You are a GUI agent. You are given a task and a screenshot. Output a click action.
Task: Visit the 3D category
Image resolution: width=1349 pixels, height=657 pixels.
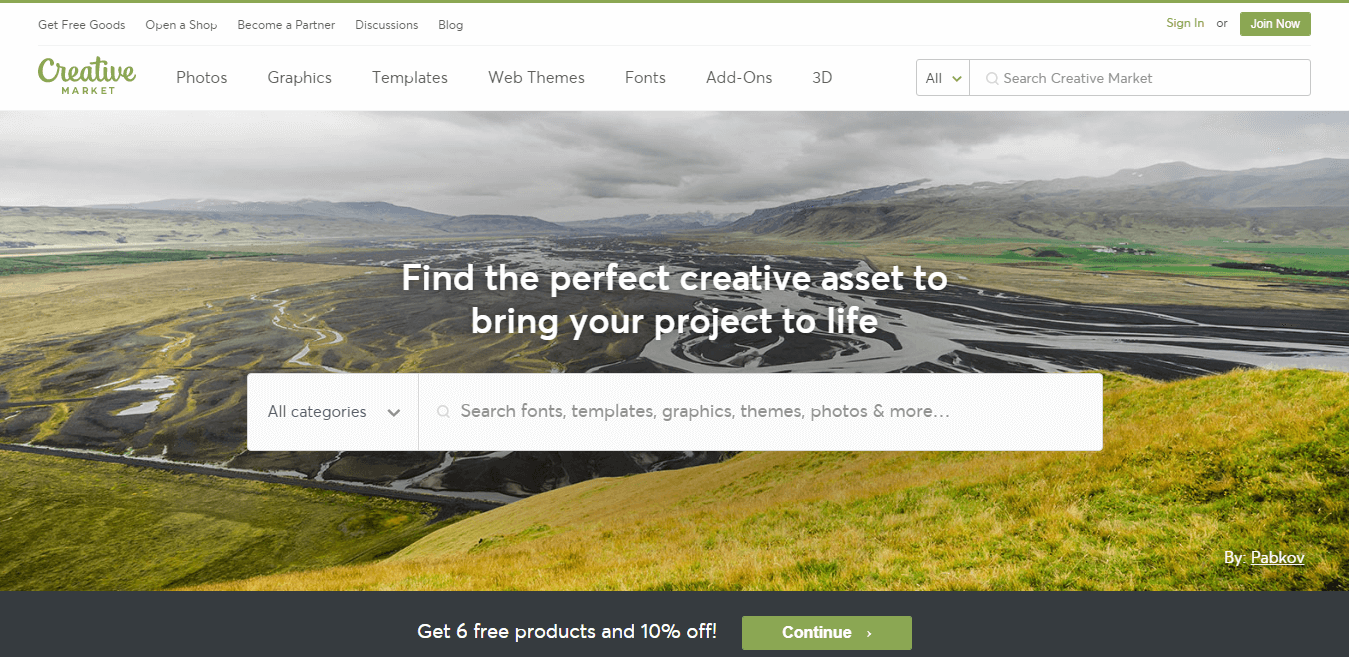pyautogui.click(x=822, y=77)
